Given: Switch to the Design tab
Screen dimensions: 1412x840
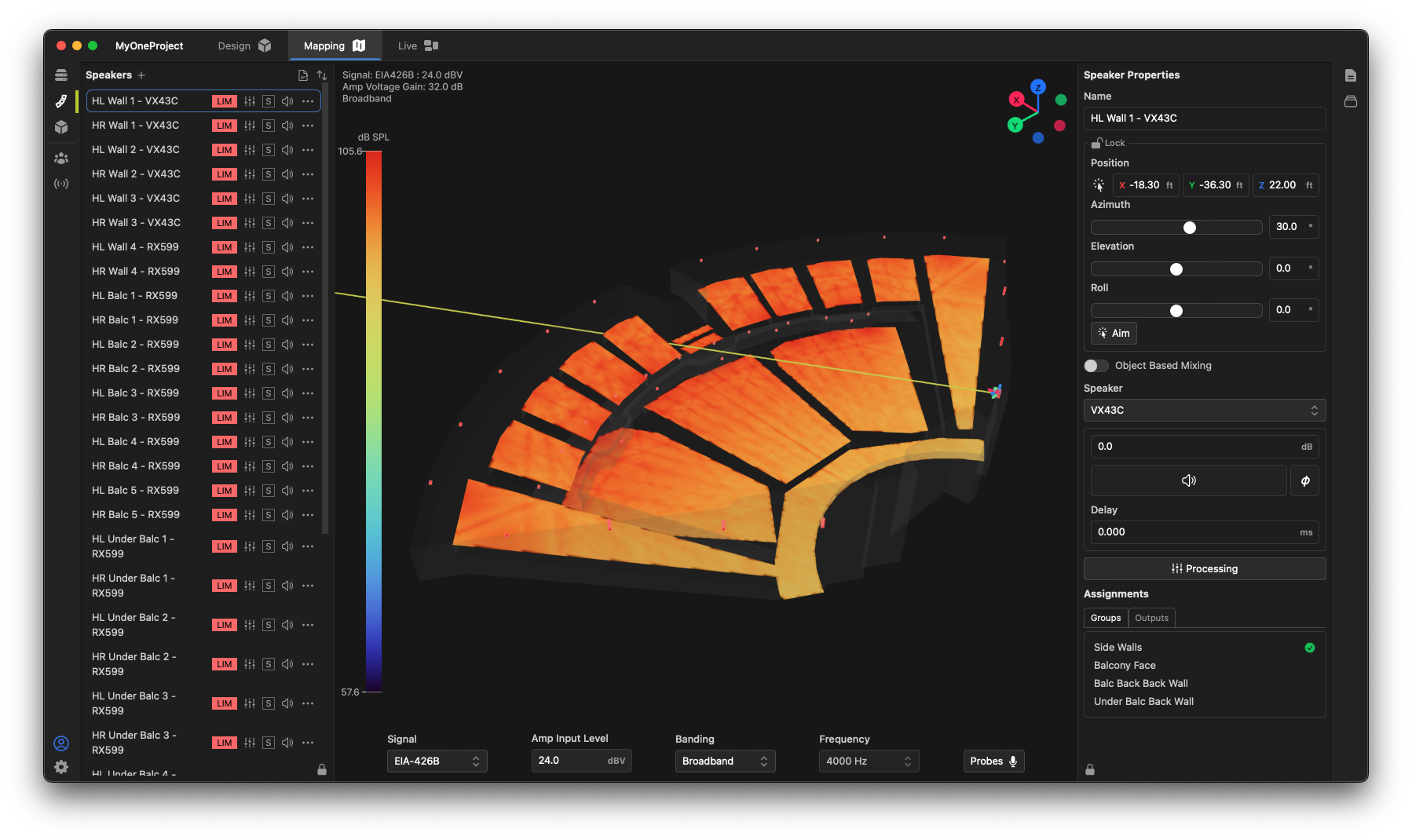Looking at the screenshot, I should pos(243,46).
